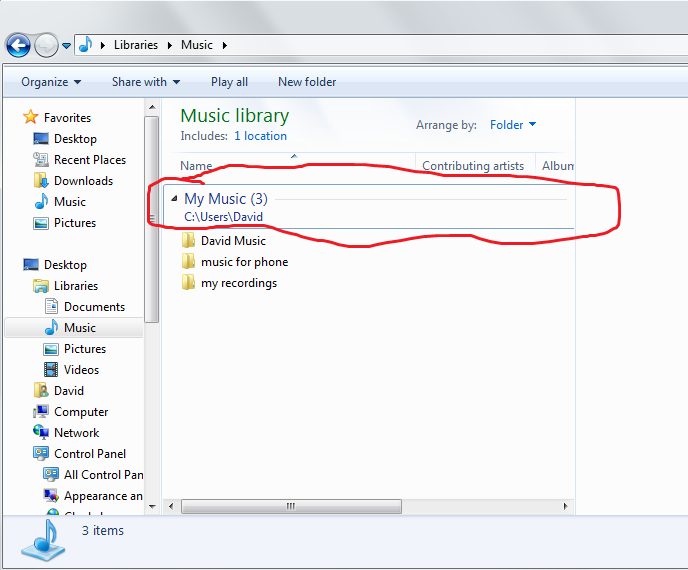This screenshot has height=570, width=688.
Task: Expand the arrow after Libraries breadcrumb
Action: point(169,46)
